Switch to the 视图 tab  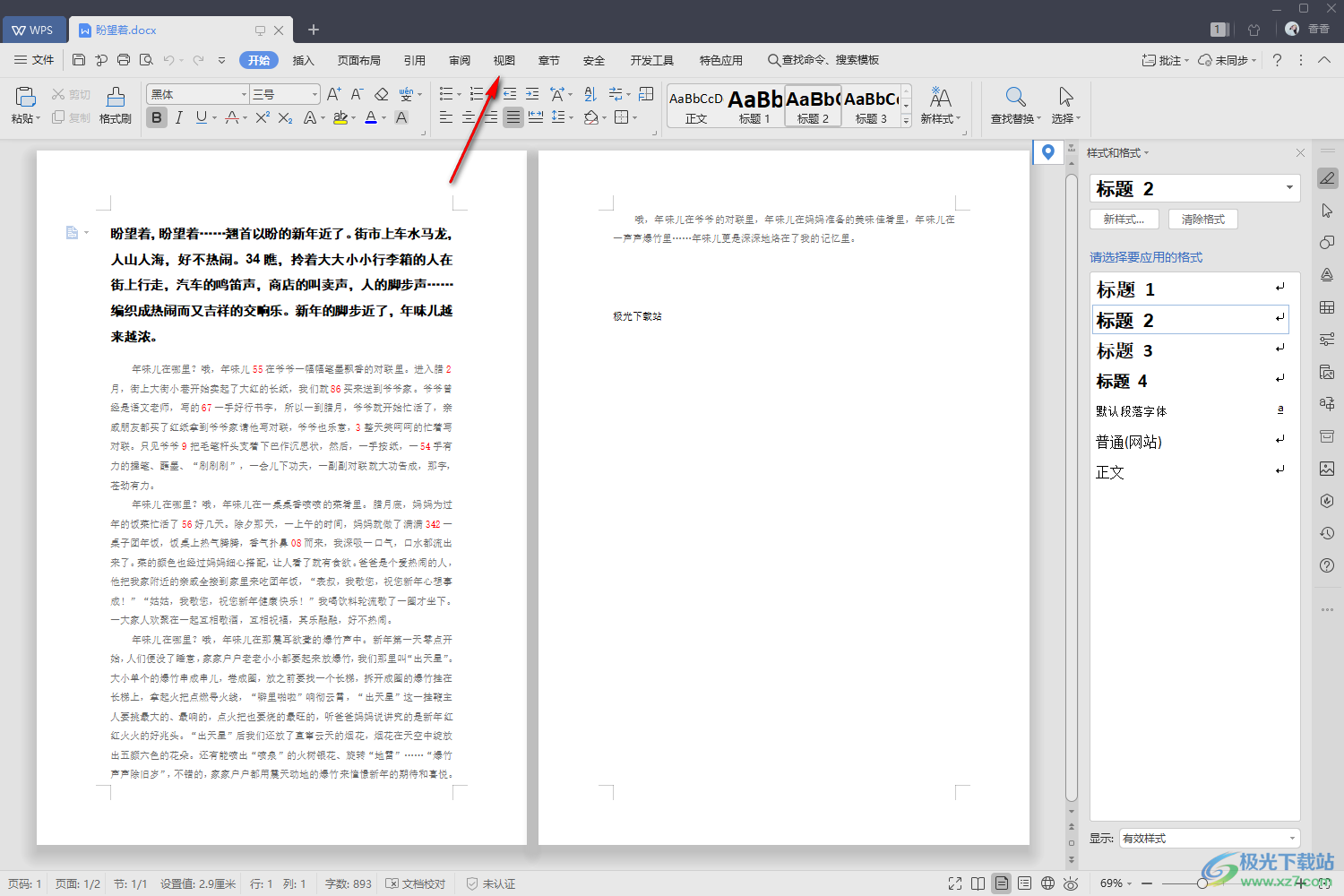tap(504, 60)
